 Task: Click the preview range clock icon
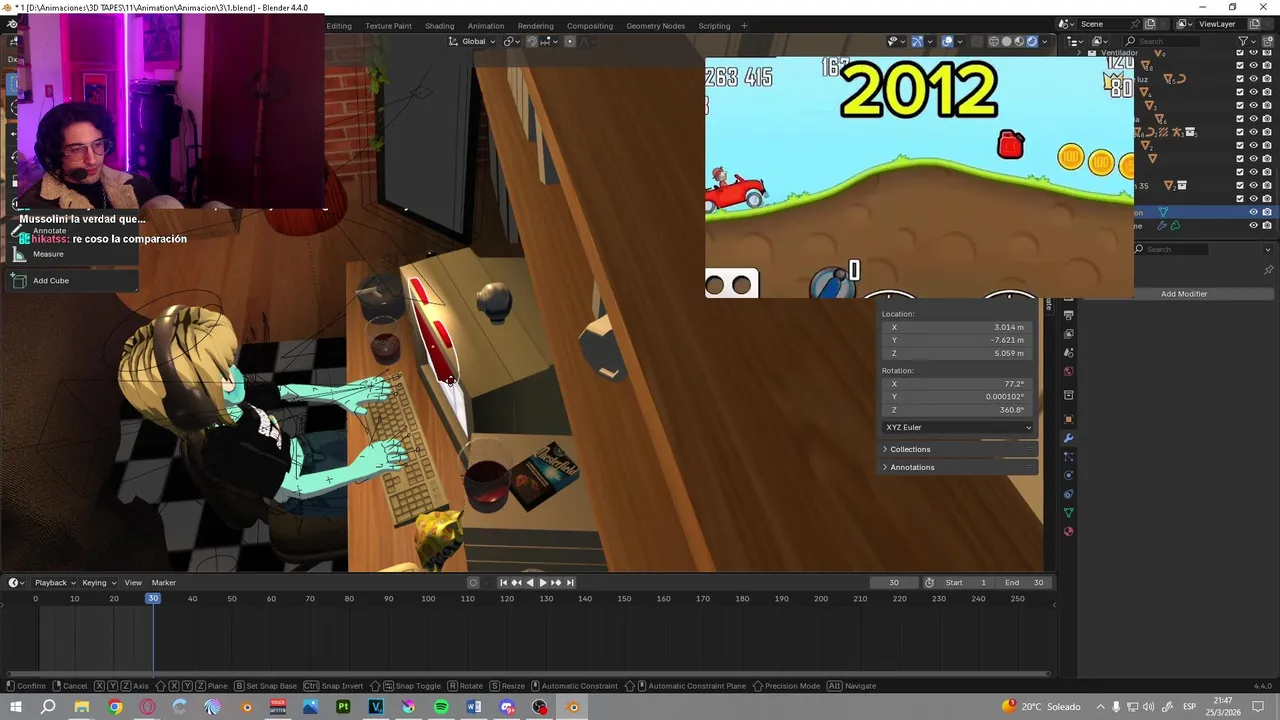click(x=929, y=582)
